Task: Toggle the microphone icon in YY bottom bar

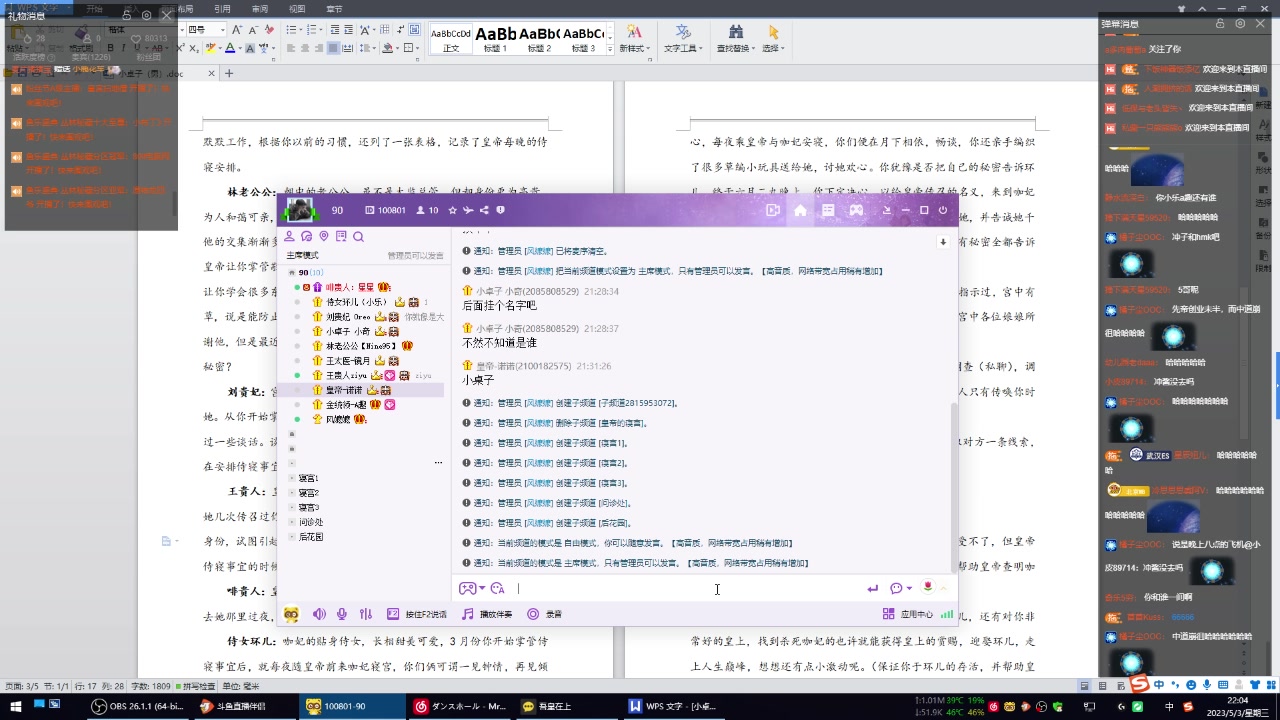Action: pos(342,614)
